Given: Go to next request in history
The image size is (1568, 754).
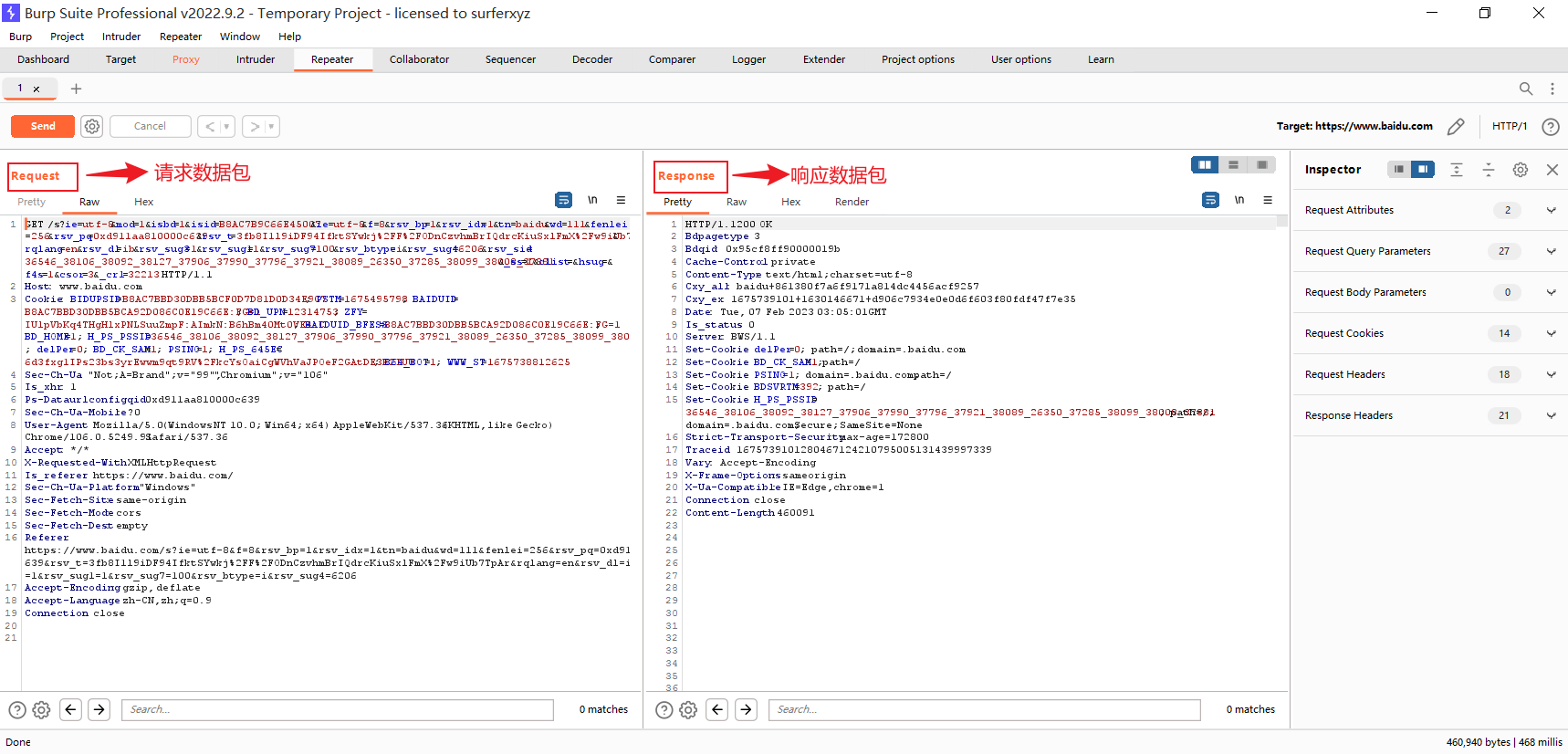Looking at the screenshot, I should point(256,126).
